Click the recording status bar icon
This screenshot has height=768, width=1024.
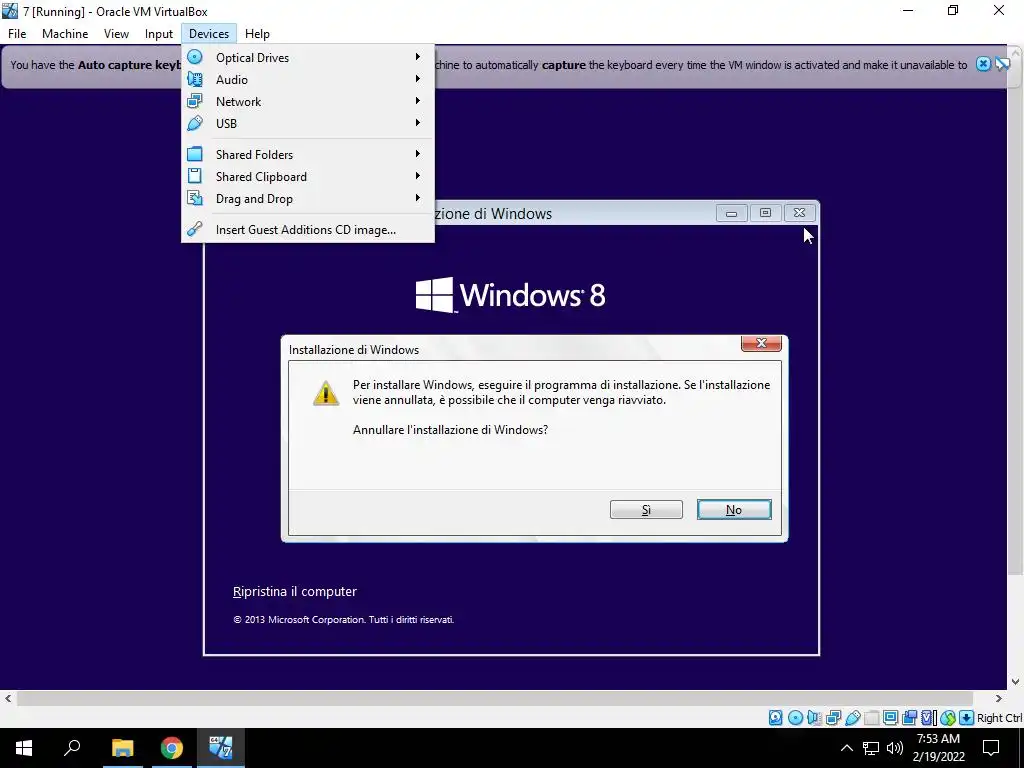click(x=910, y=718)
